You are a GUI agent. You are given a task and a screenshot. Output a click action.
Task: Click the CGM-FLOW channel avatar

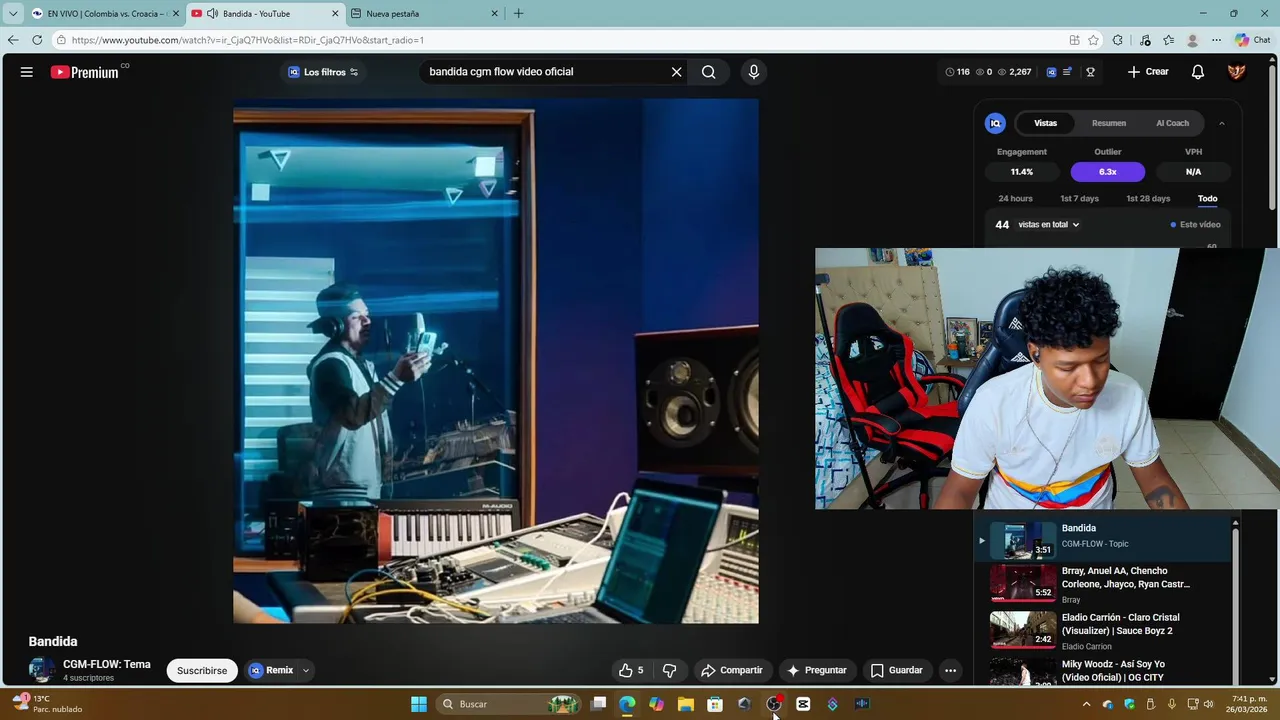42,670
